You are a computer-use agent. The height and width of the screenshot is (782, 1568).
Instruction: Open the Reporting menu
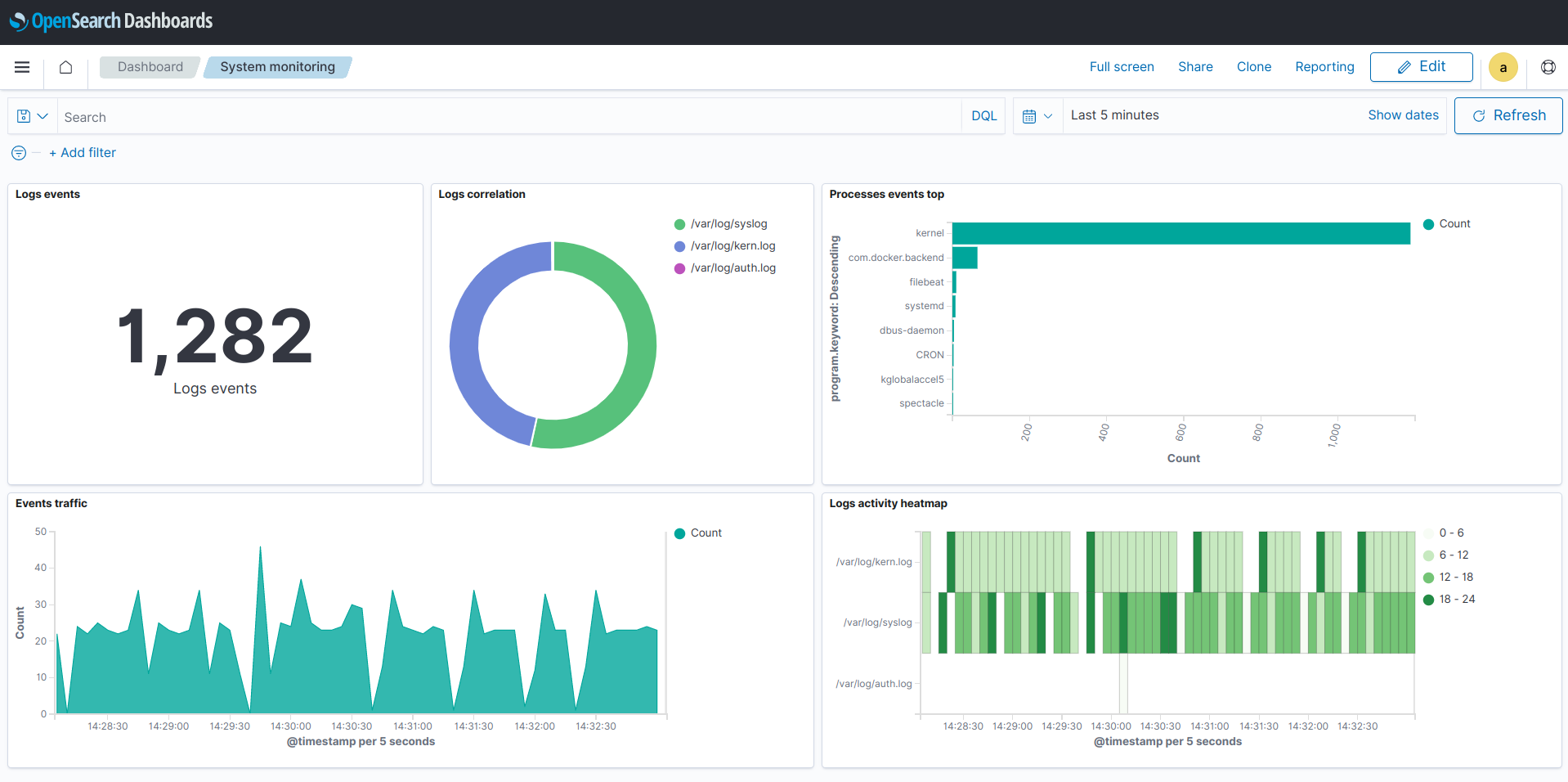click(1324, 67)
